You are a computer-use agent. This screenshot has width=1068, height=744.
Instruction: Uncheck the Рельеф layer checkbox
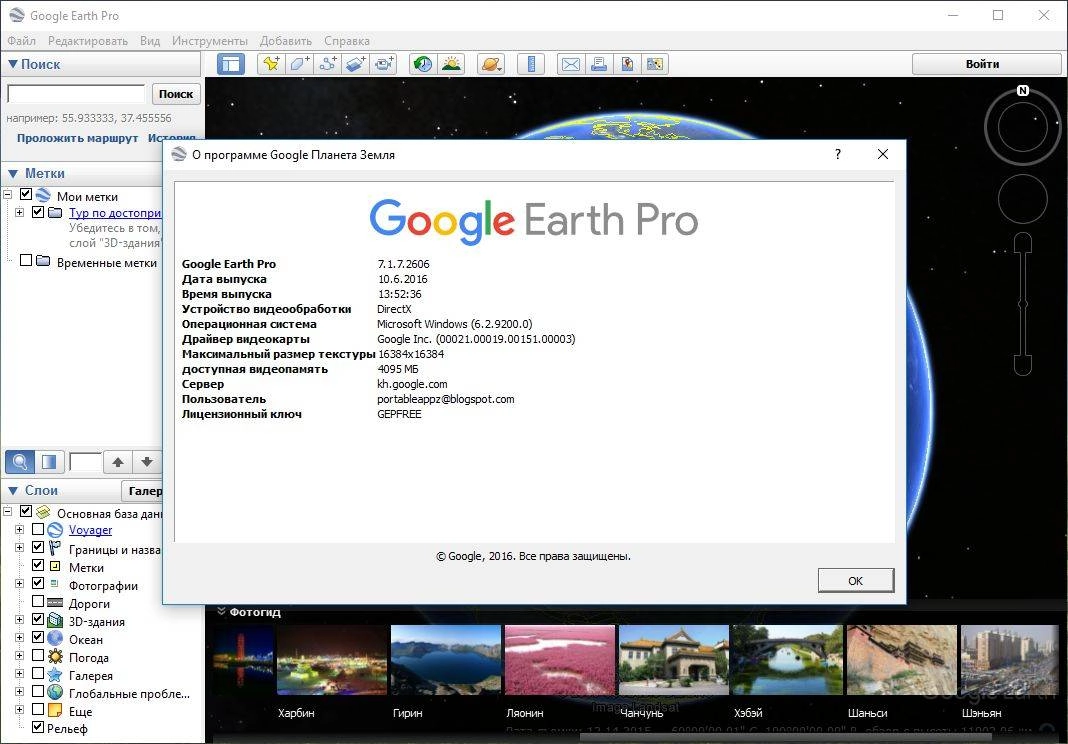pyautogui.click(x=38, y=727)
